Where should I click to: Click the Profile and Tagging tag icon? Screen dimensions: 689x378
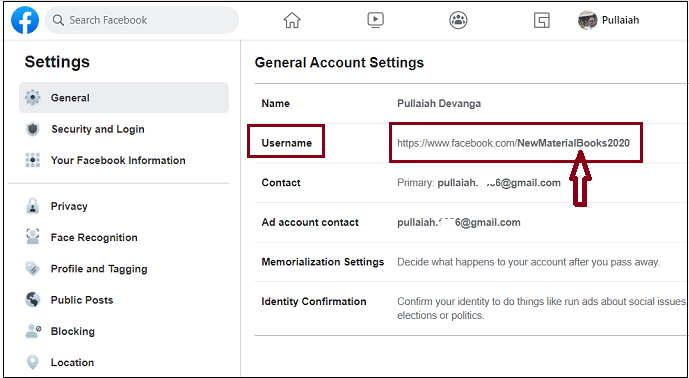[x=33, y=269]
